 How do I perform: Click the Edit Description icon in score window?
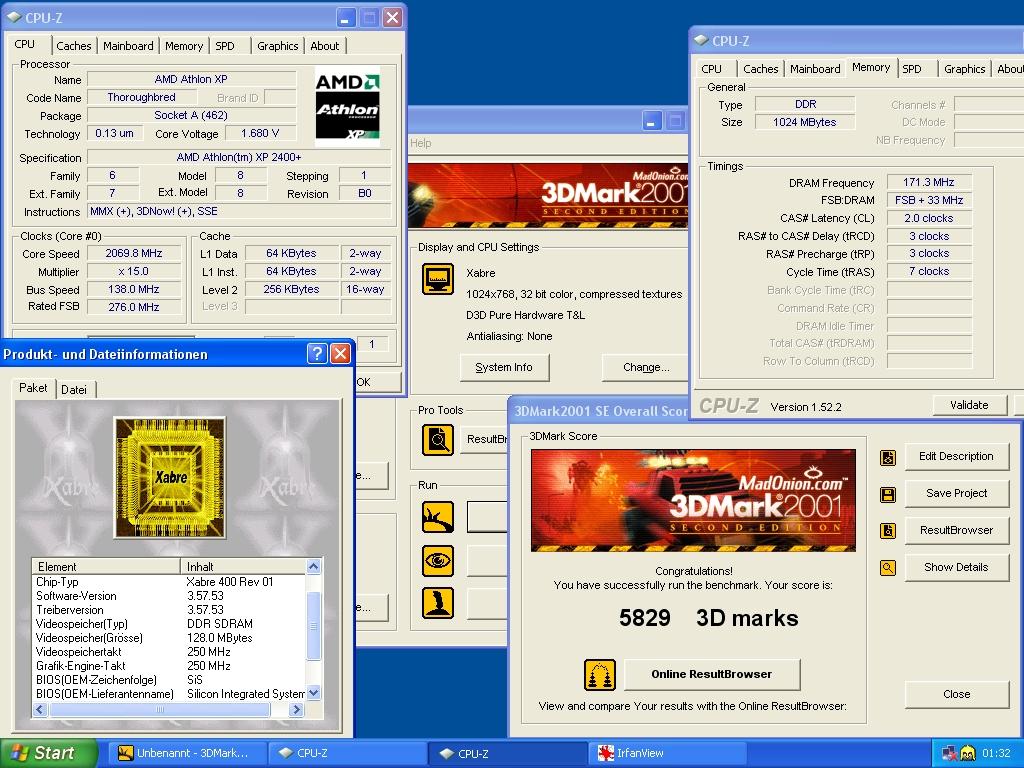click(888, 458)
